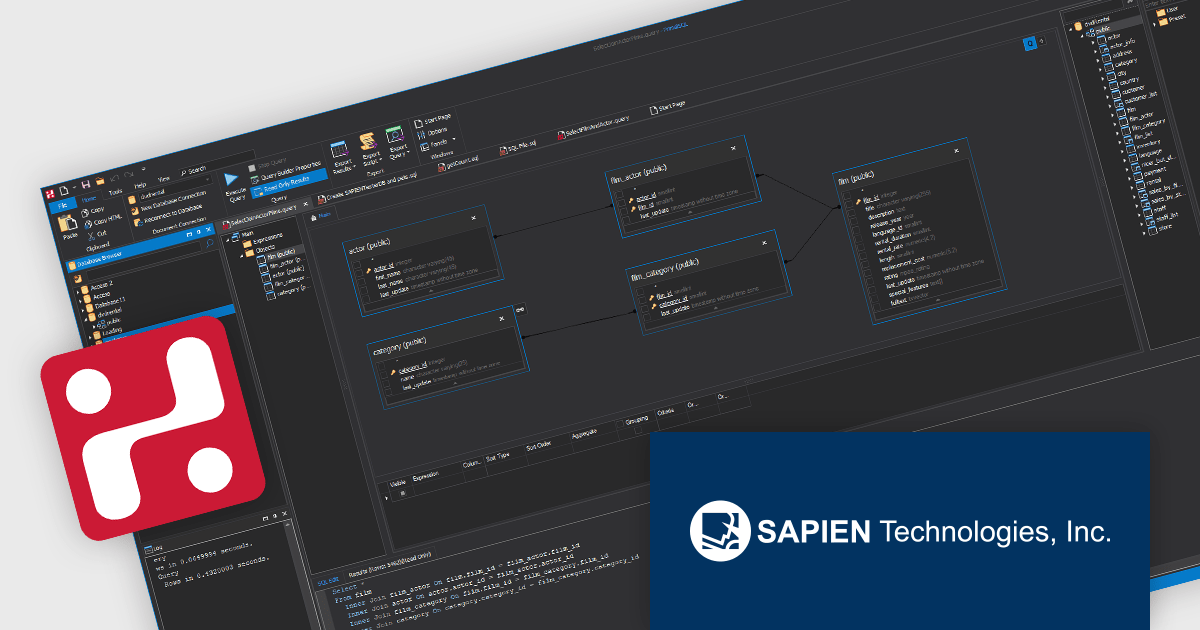Click the Export Script scroll icon
1200x630 pixels.
pyautogui.click(x=368, y=140)
